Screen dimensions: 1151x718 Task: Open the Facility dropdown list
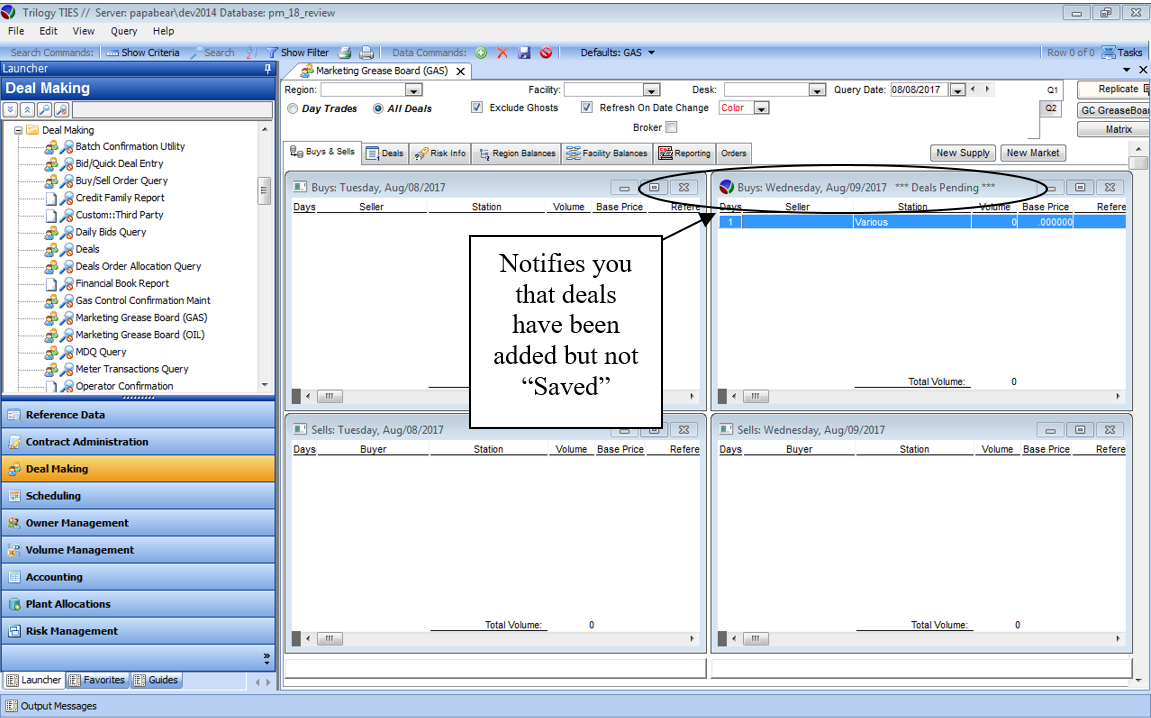[651, 90]
